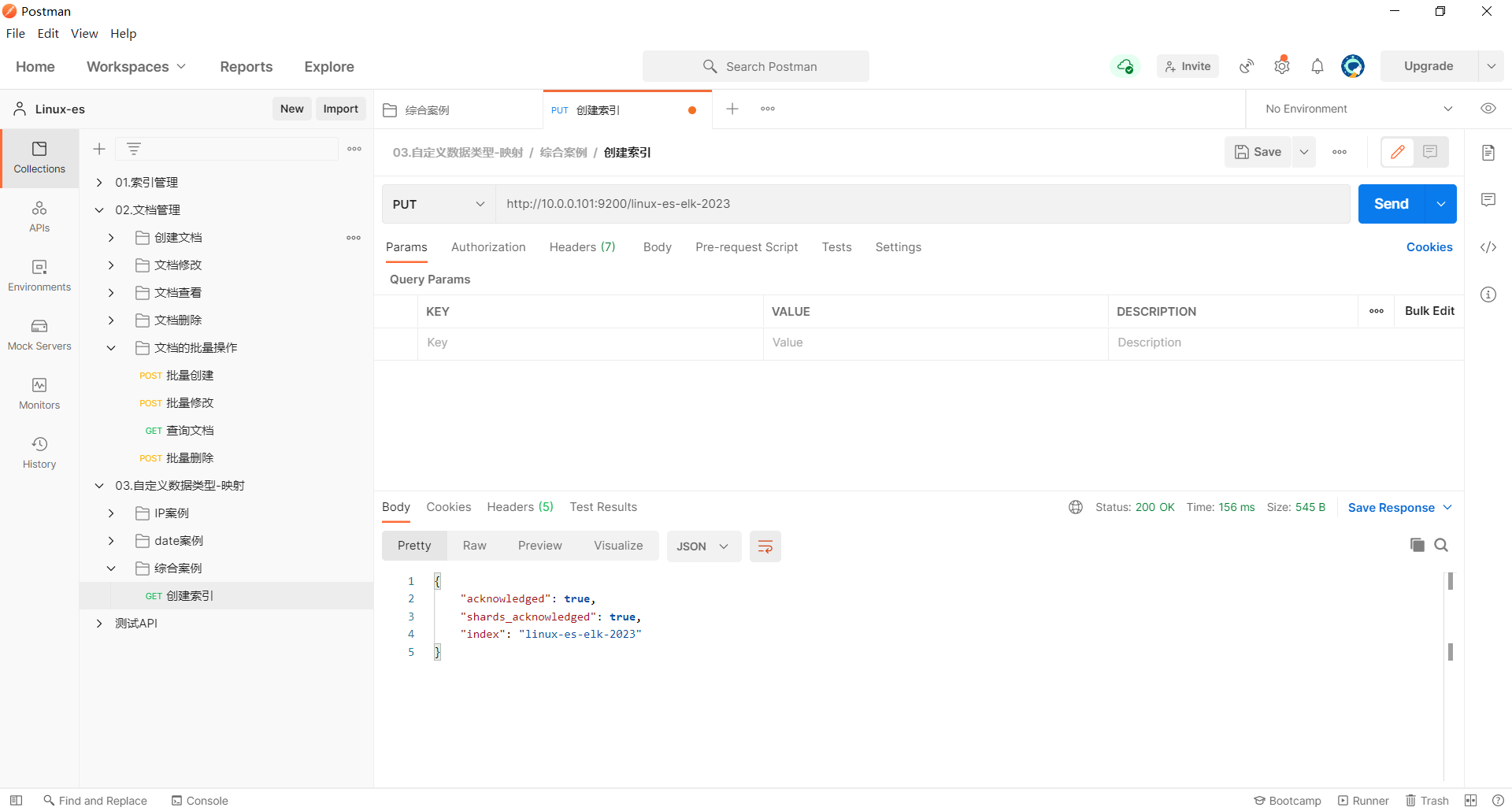Open the Workspaces dropdown
The width and height of the screenshot is (1512, 811).
[136, 67]
